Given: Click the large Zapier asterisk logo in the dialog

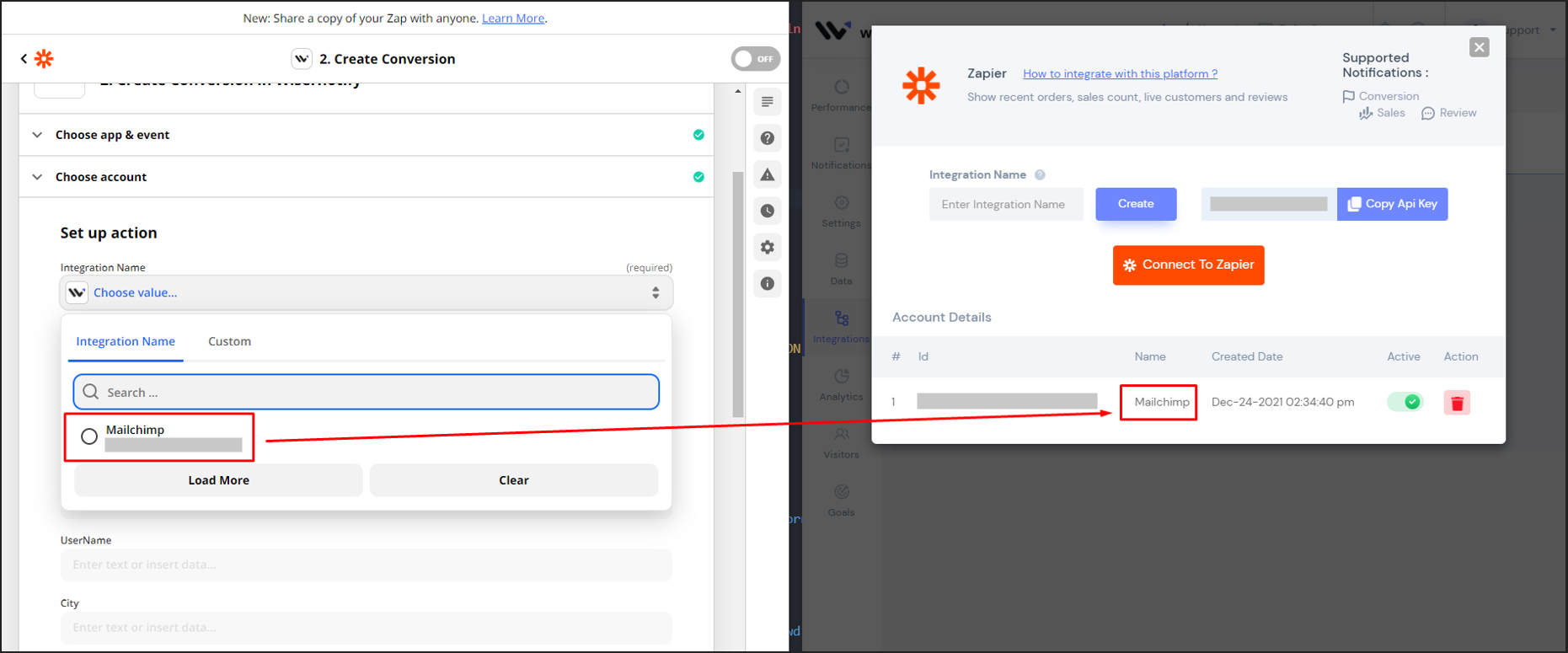Looking at the screenshot, I should coord(921,85).
